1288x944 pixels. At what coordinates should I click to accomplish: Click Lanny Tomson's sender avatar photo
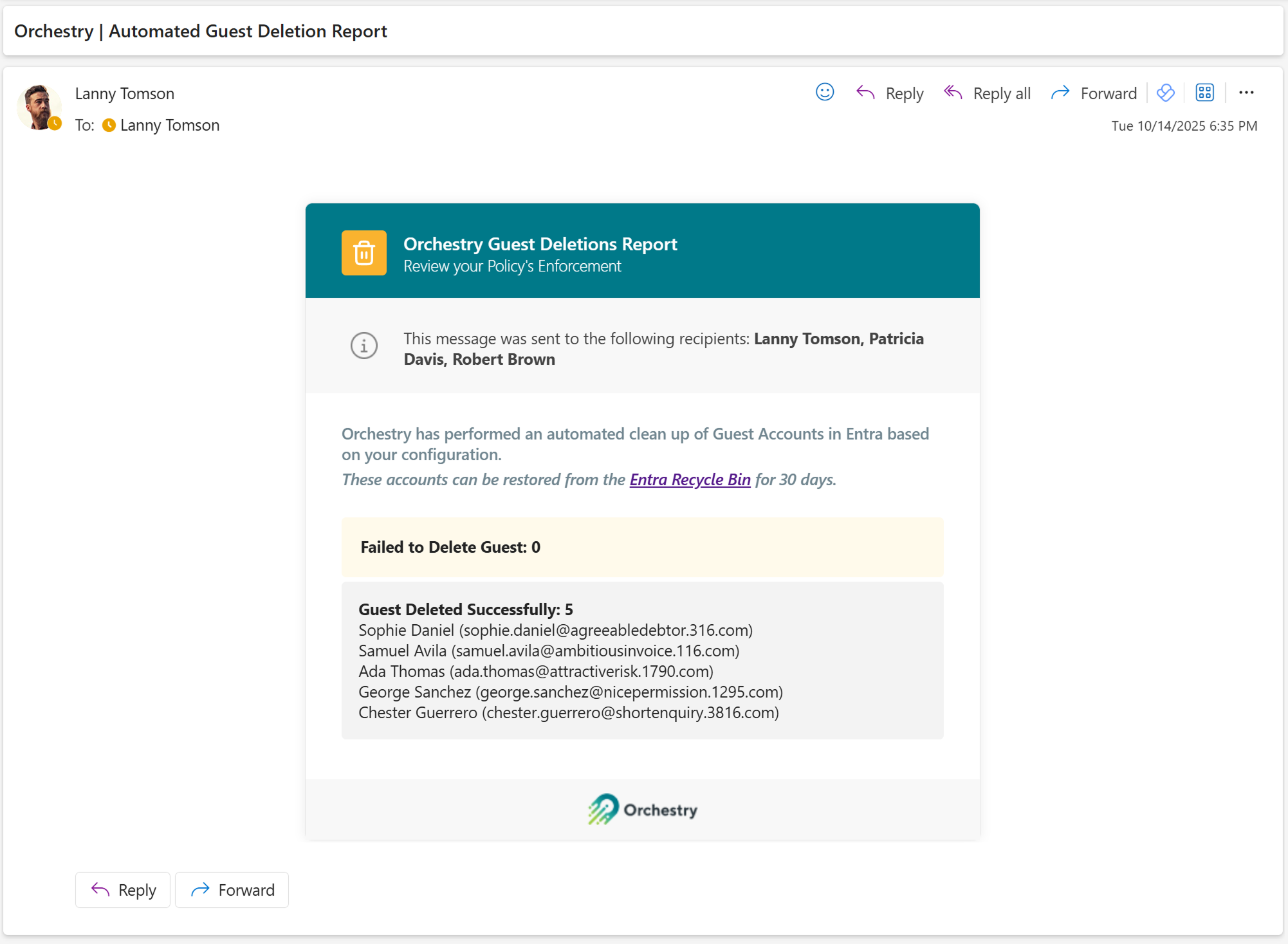click(x=39, y=107)
